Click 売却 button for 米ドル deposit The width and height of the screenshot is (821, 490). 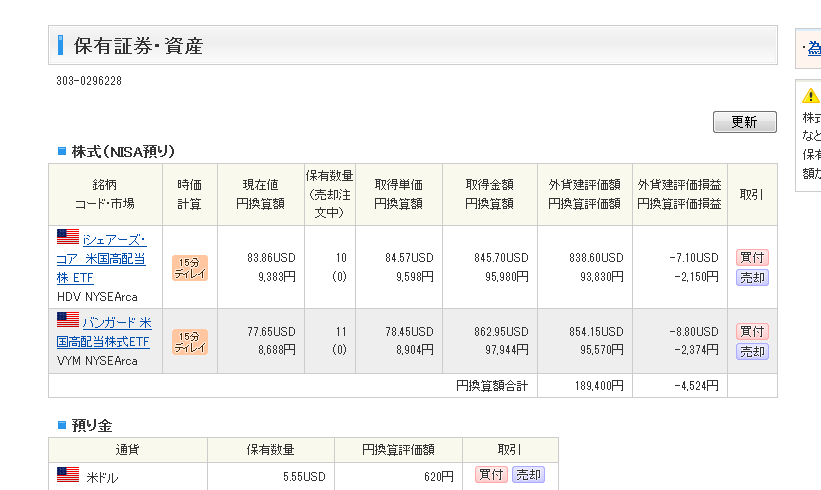(528, 474)
